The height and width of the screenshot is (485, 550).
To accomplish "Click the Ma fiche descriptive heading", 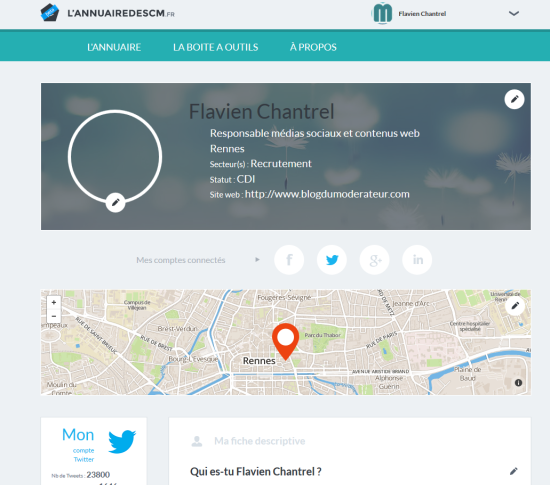I will 260,441.
